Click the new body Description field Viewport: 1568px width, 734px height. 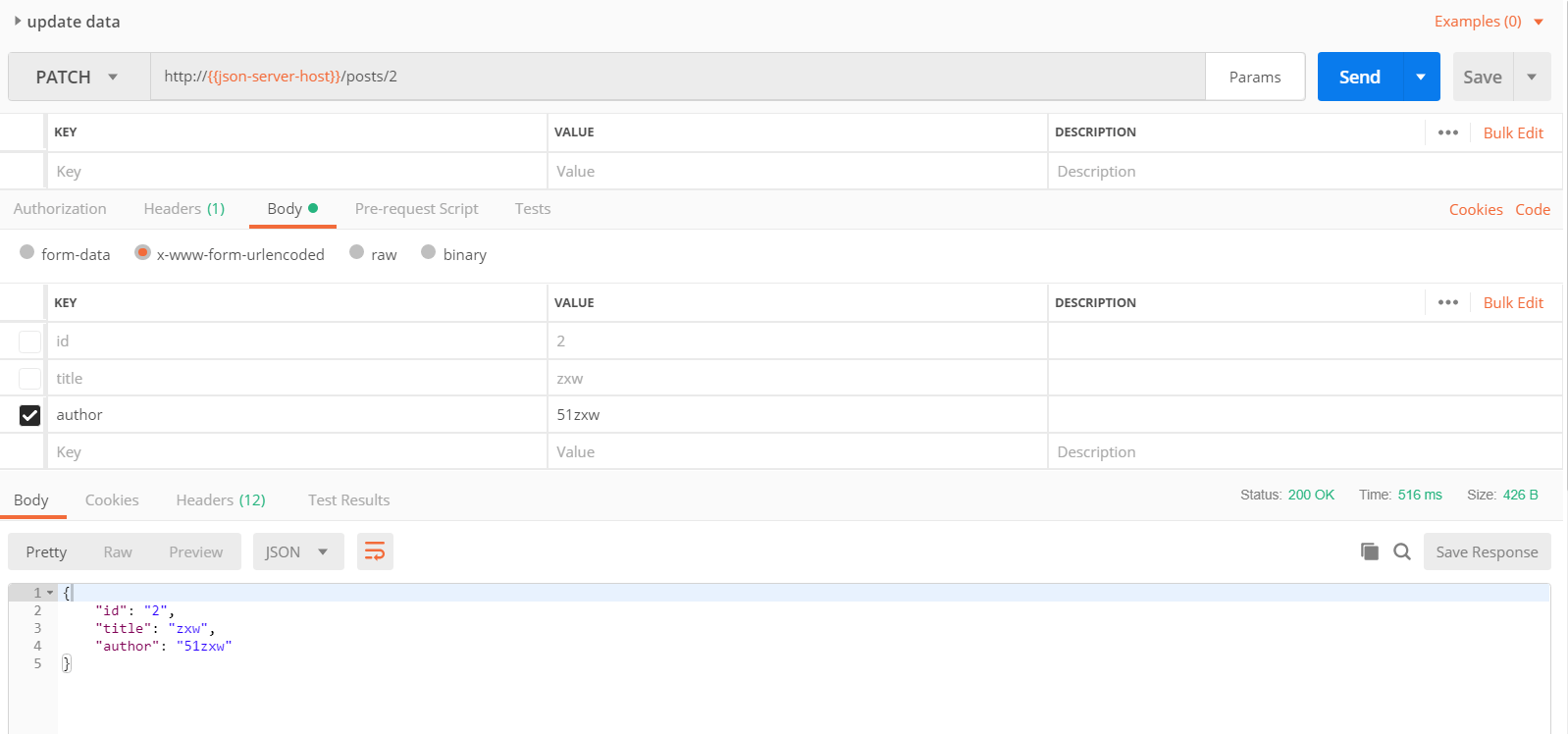1305,452
